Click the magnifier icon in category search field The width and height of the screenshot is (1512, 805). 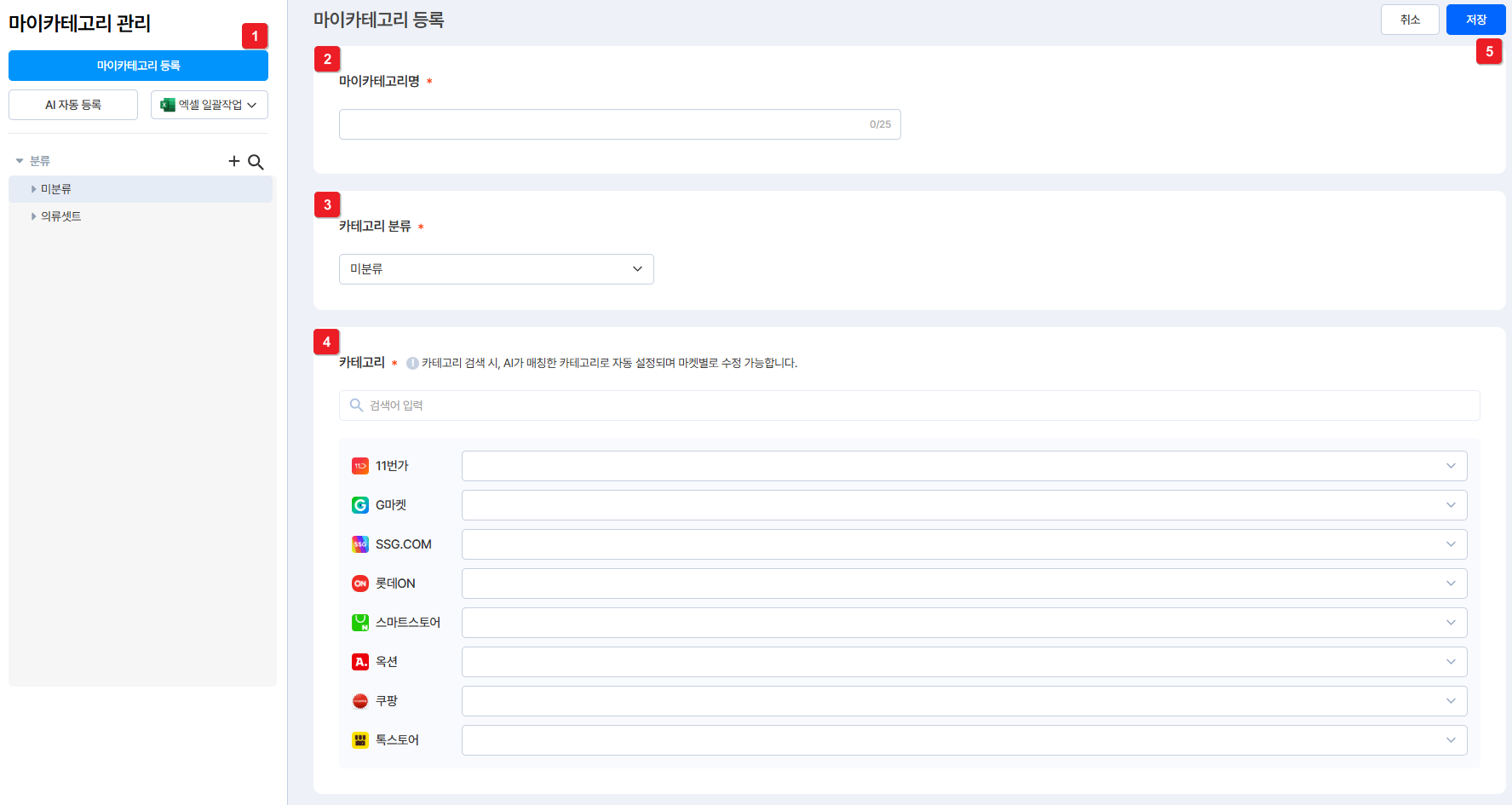357,405
